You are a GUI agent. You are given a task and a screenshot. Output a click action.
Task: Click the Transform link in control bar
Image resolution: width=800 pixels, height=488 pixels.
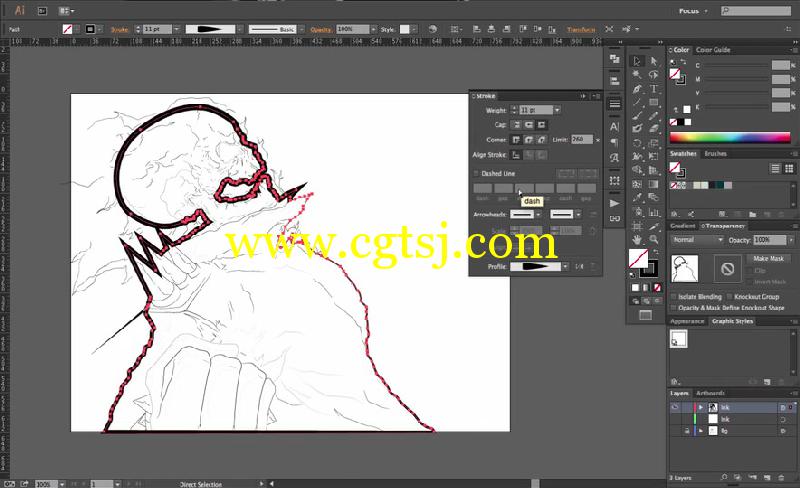pyautogui.click(x=581, y=30)
